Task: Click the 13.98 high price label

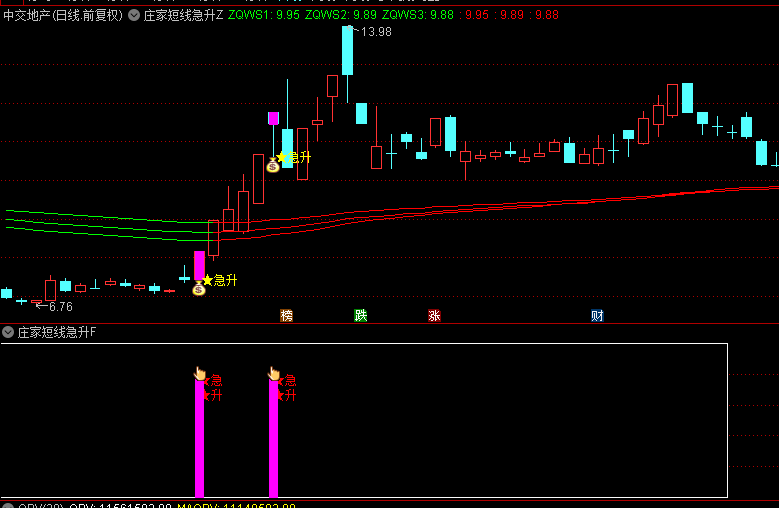Action: (x=376, y=32)
